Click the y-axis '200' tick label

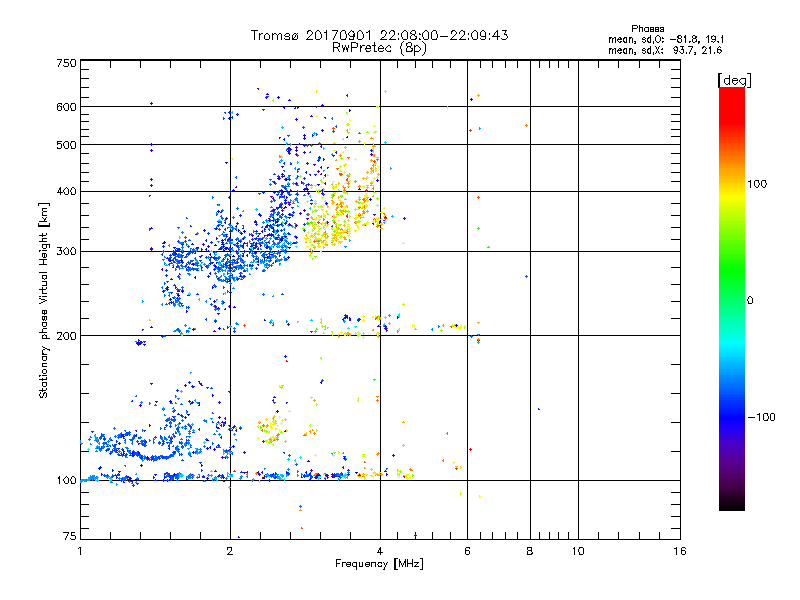66,336
